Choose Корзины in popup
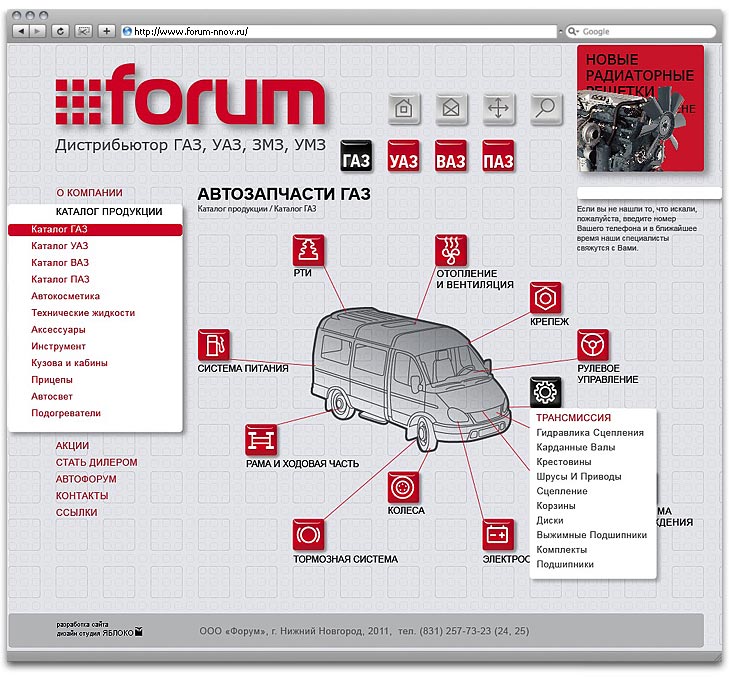 click(556, 506)
